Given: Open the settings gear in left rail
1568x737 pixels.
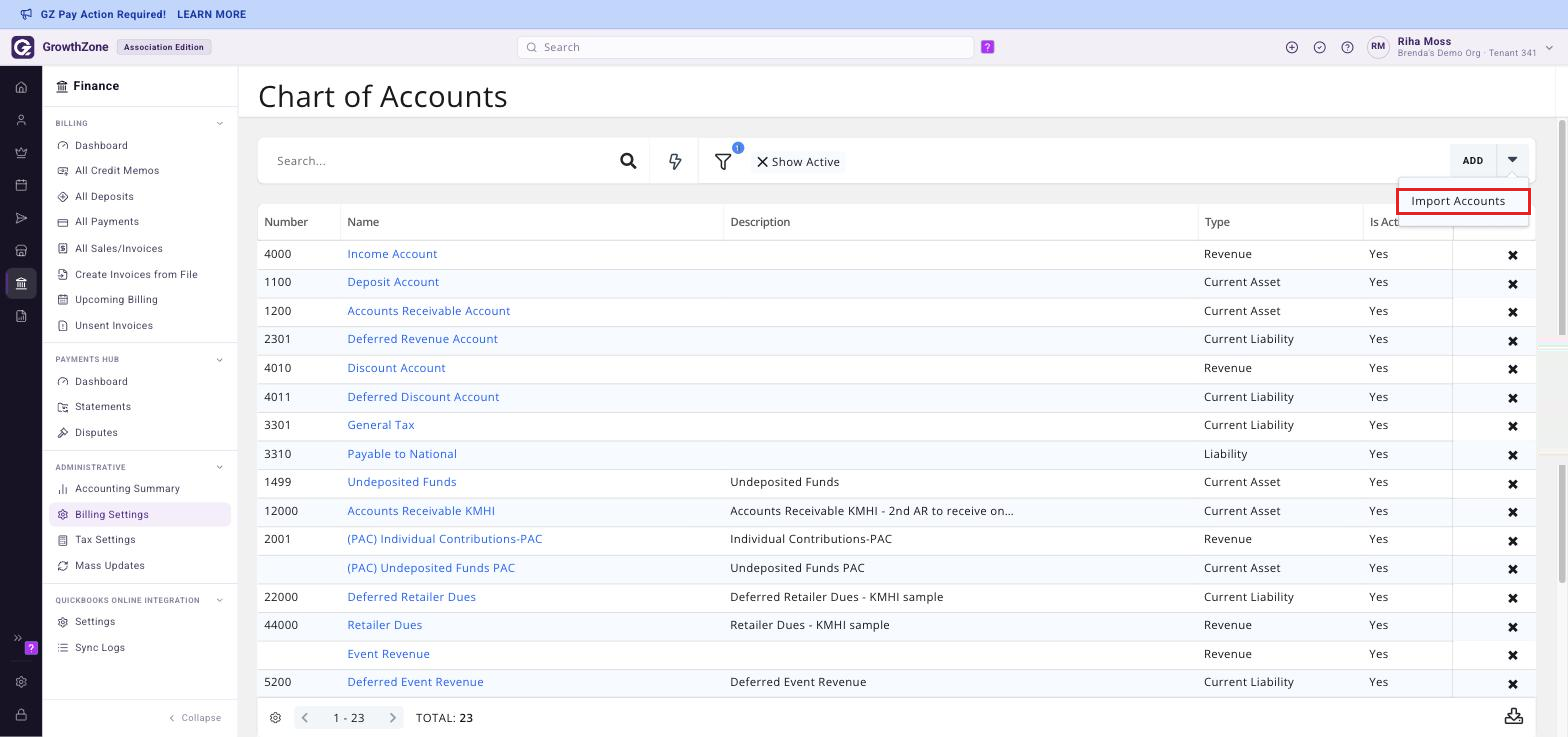Looking at the screenshot, I should click(x=21, y=682).
